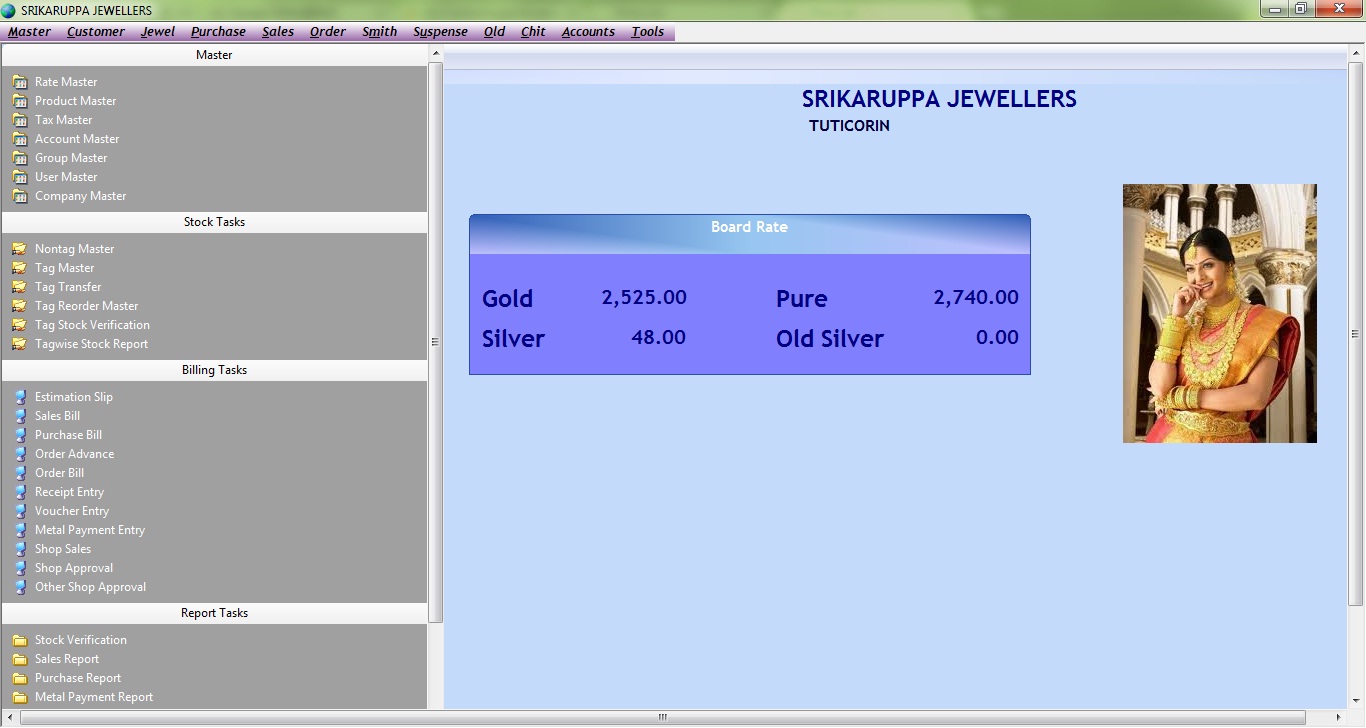Open Sales Bill from Billing Tasks

(x=57, y=416)
